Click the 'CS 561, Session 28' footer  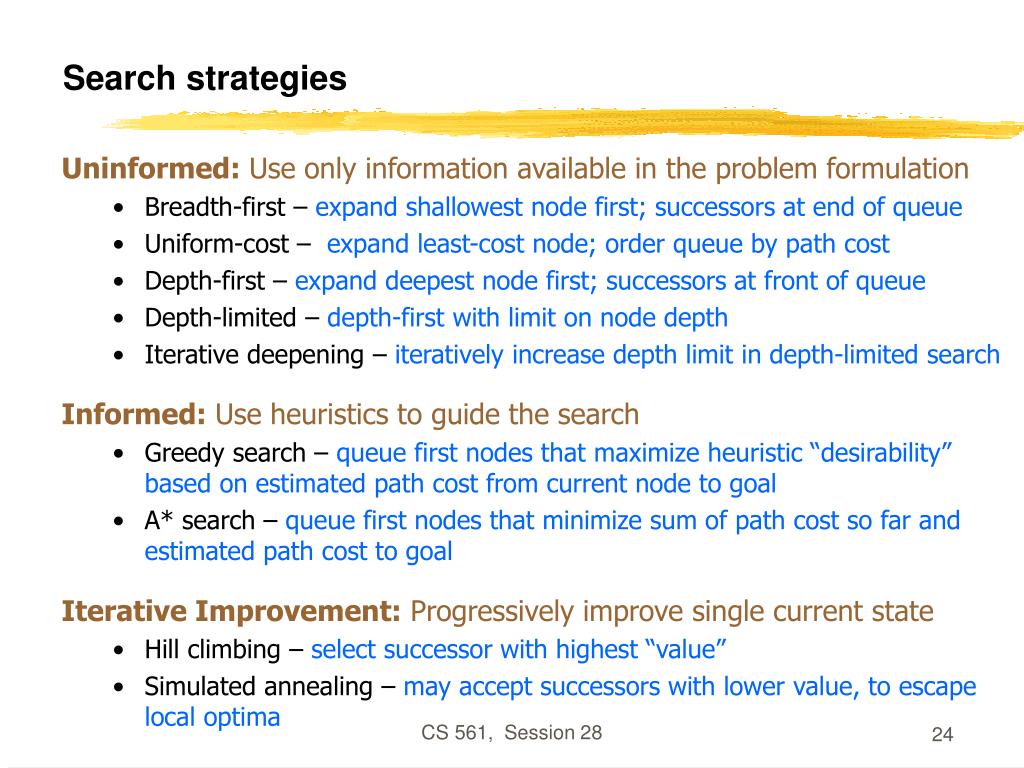tap(511, 733)
